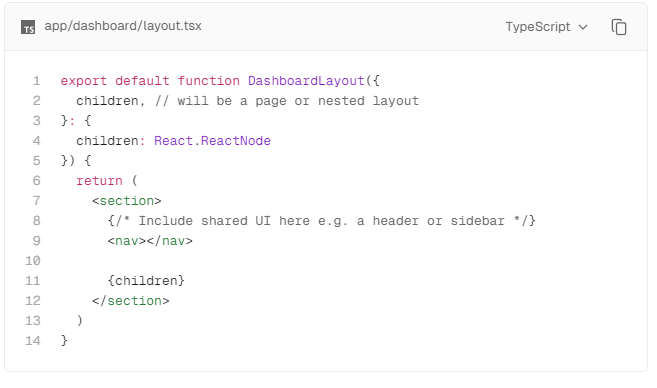Click the closing </section> tag on line 12
This screenshot has height=388, width=657.
pyautogui.click(x=131, y=300)
